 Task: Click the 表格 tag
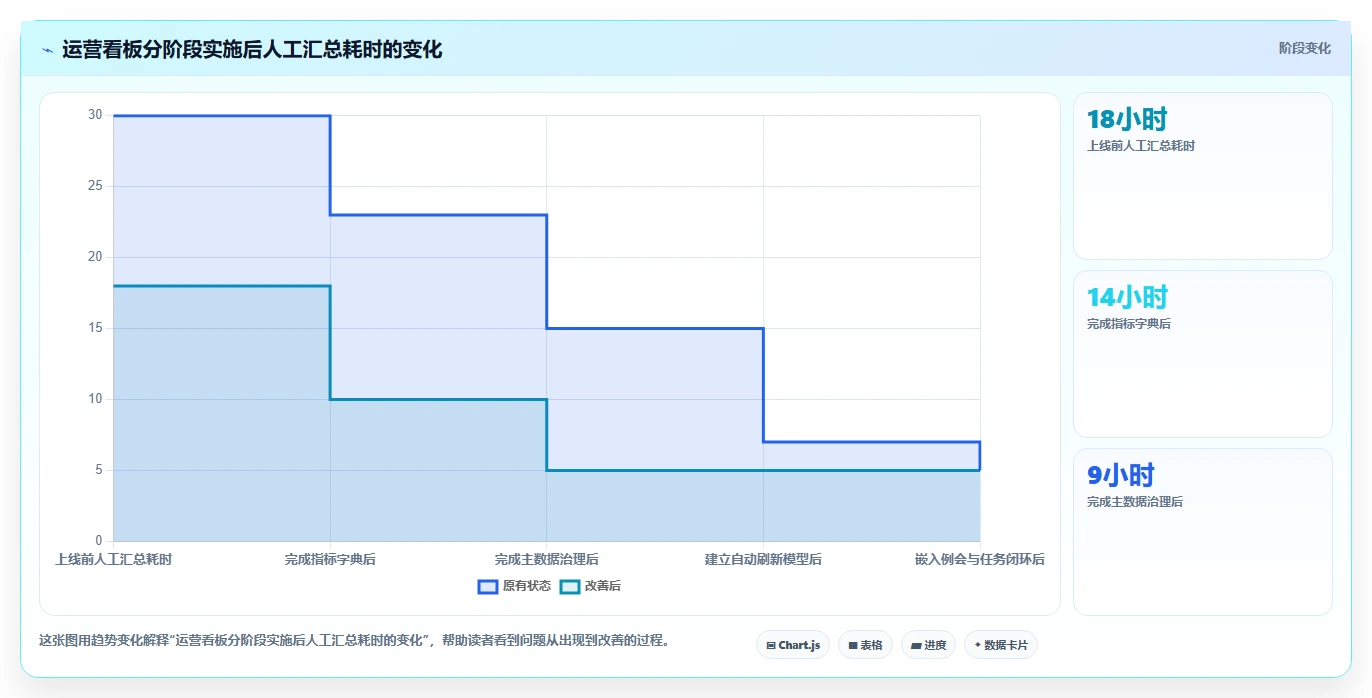point(865,645)
